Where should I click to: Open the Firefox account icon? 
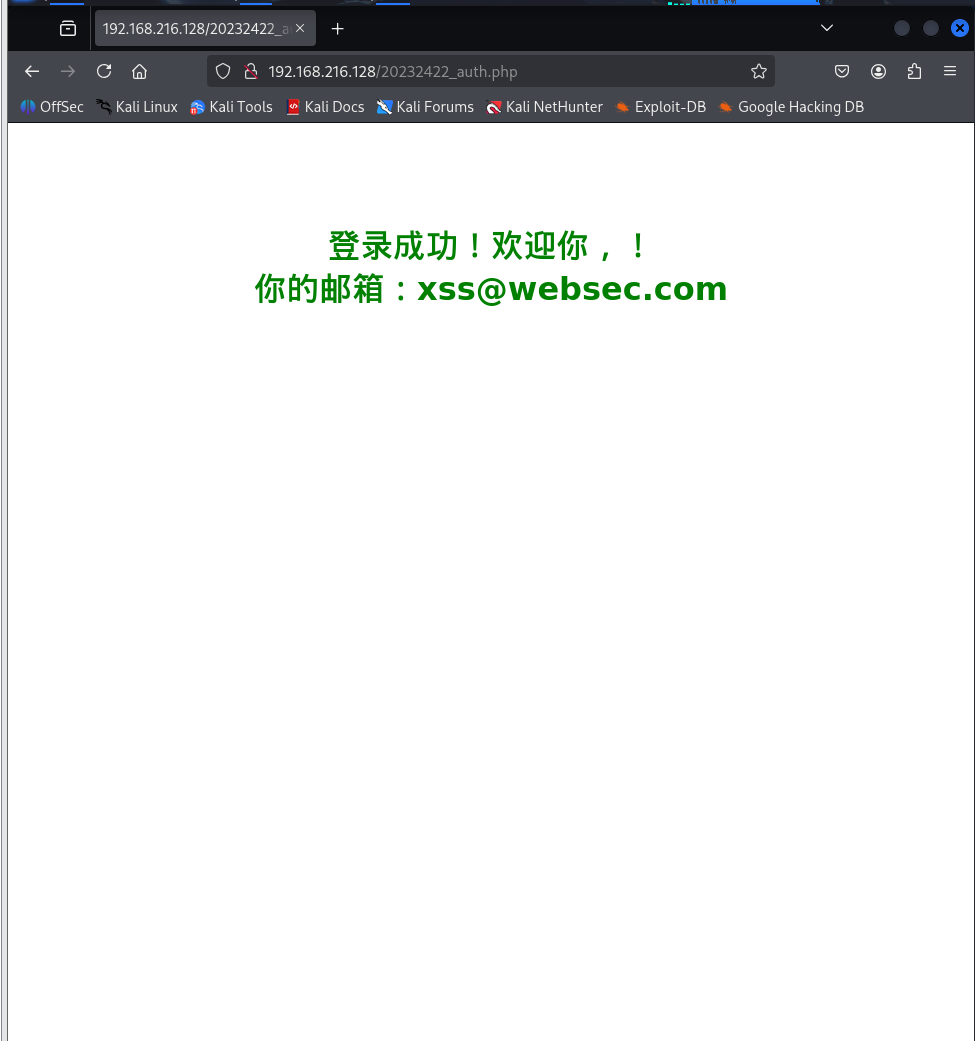click(x=878, y=72)
